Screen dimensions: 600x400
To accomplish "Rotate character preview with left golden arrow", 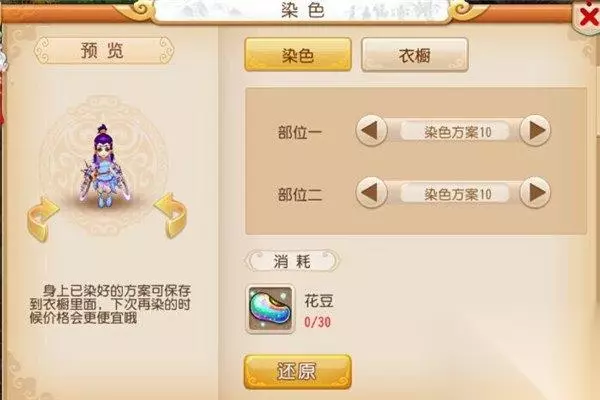I will [x=42, y=219].
